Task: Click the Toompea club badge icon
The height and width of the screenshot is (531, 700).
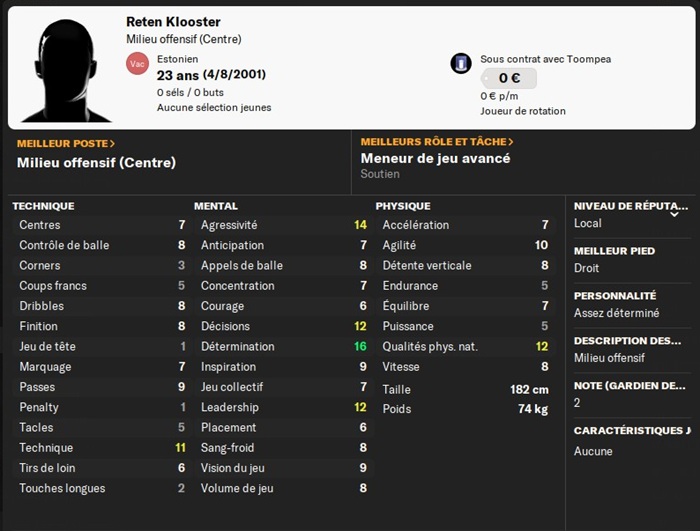Action: click(461, 63)
